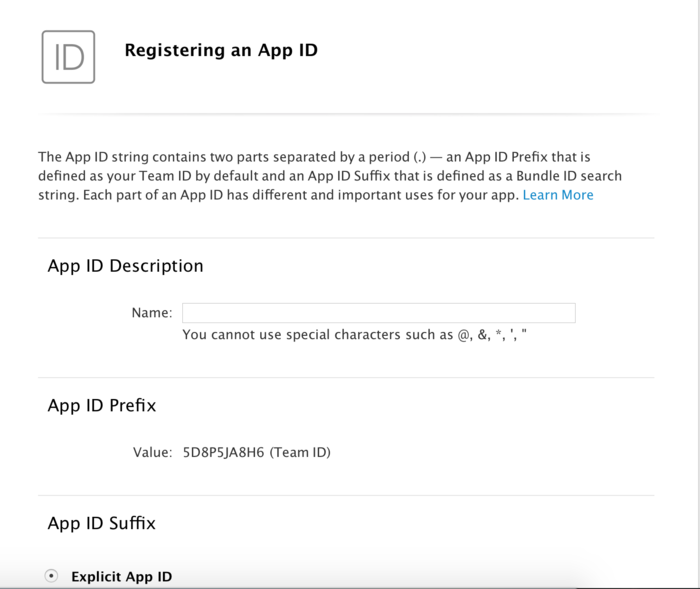Click the App ID Suffix section heading
Image resolution: width=700 pixels, height=589 pixels.
[101, 522]
